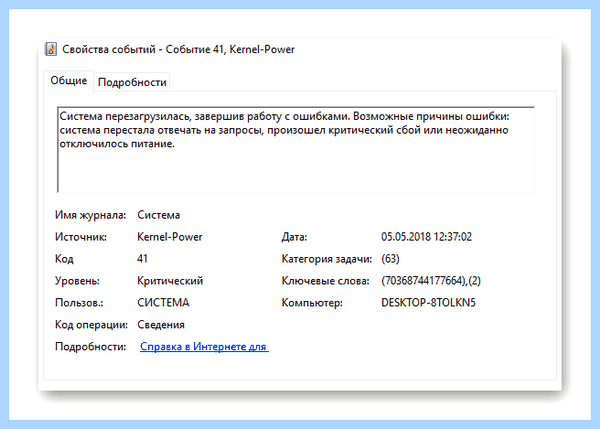Select the task category value '(63)'
The height and width of the screenshot is (429, 600).
point(390,259)
